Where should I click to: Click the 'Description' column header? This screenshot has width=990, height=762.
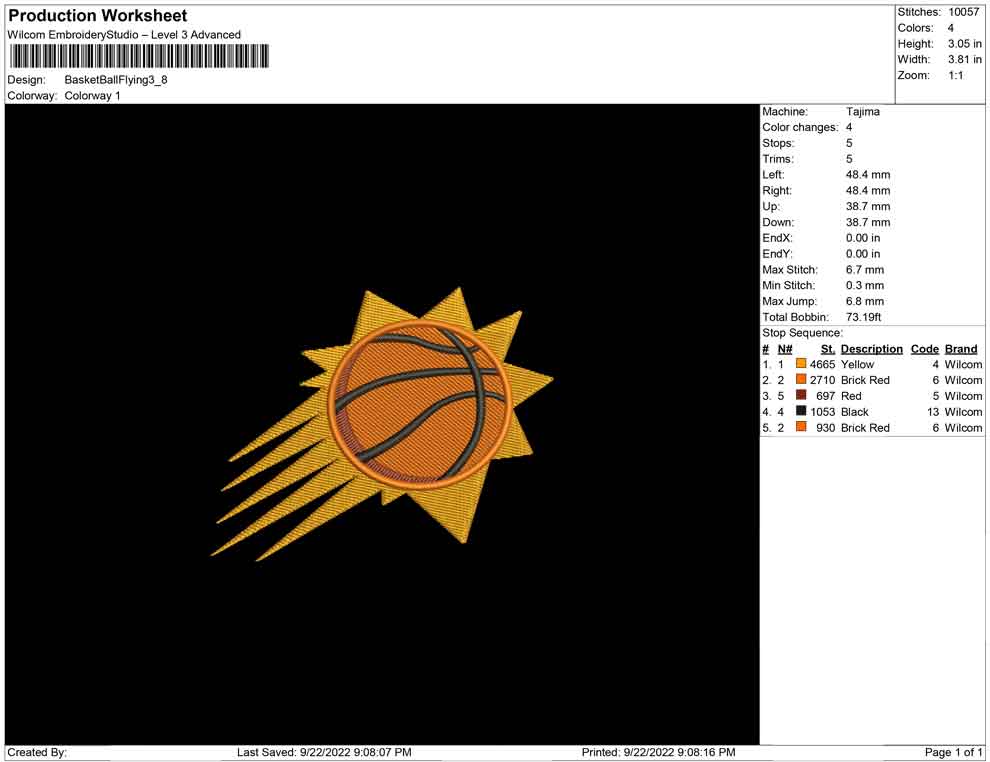pos(871,348)
